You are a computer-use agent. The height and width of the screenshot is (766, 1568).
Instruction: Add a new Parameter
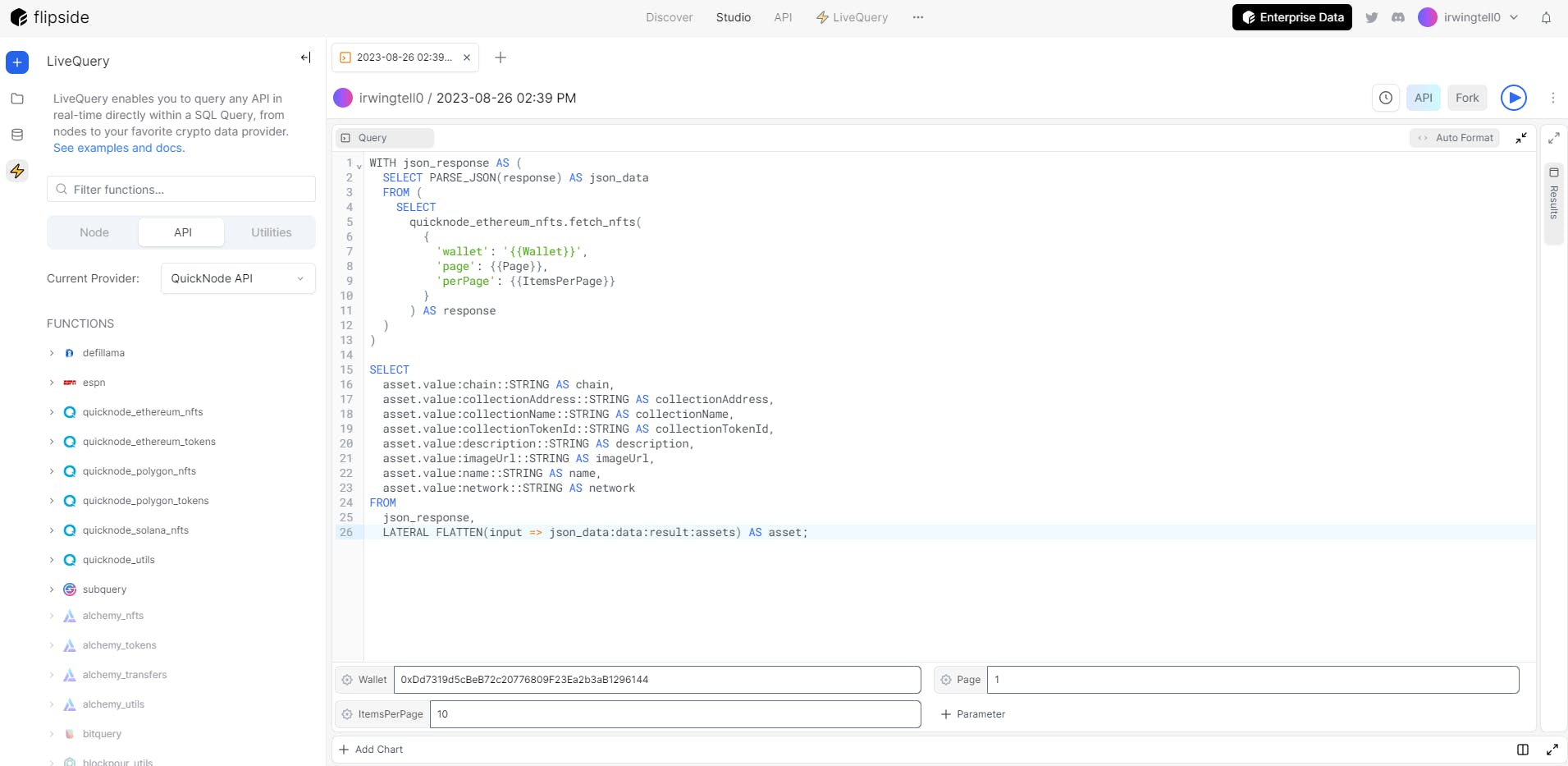tap(973, 714)
